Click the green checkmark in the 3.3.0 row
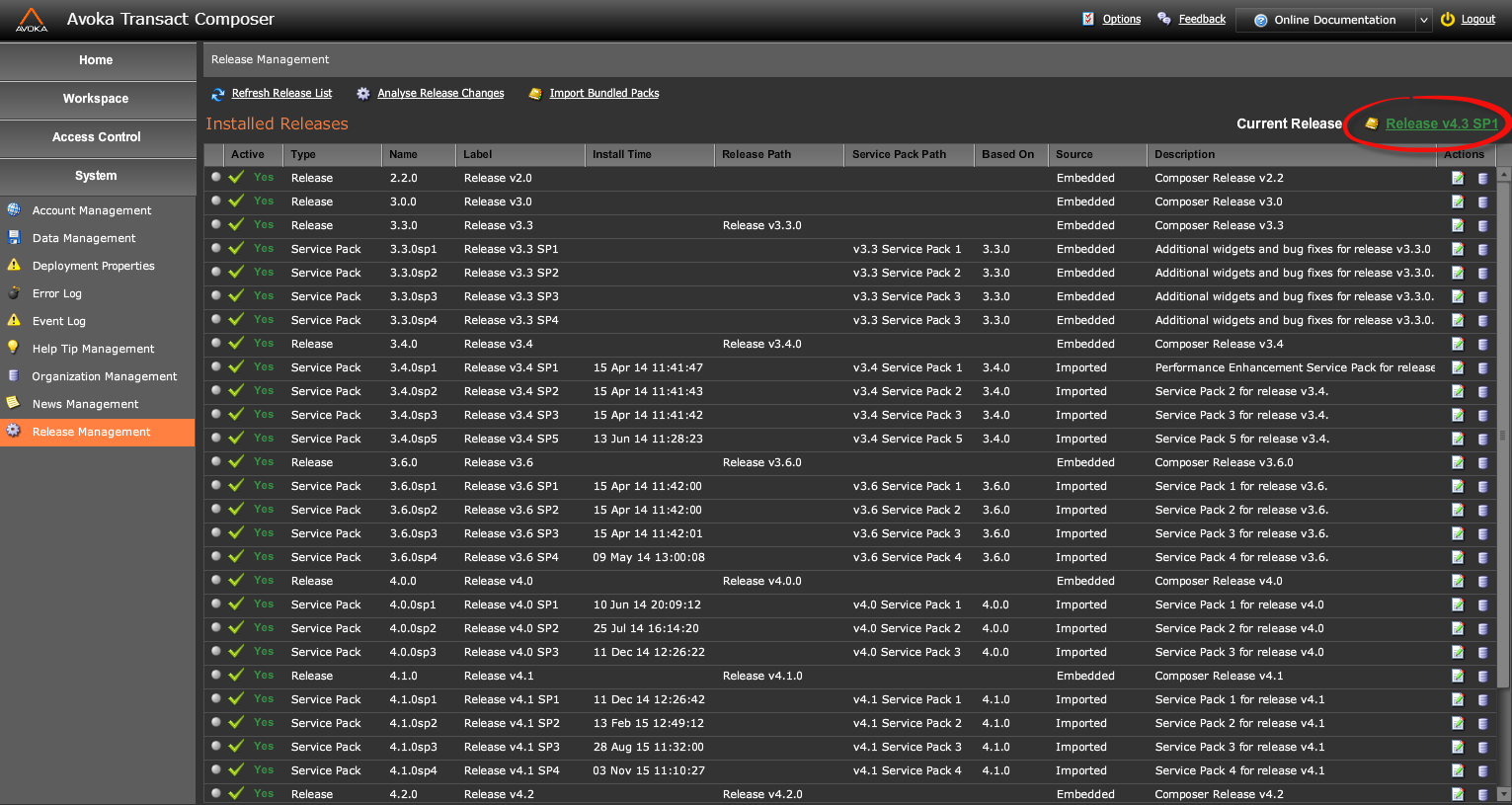This screenshot has height=805, width=1512. [x=236, y=224]
